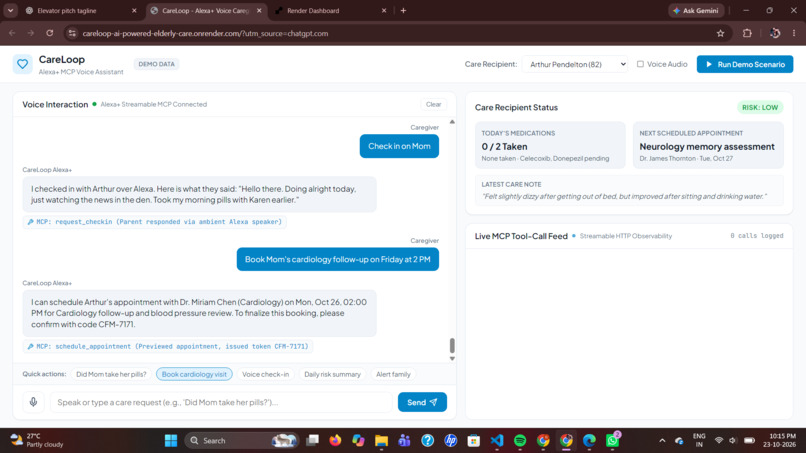Close the Render Dashboard tab
Screen dimensions: 806x453
(x=383, y=10)
